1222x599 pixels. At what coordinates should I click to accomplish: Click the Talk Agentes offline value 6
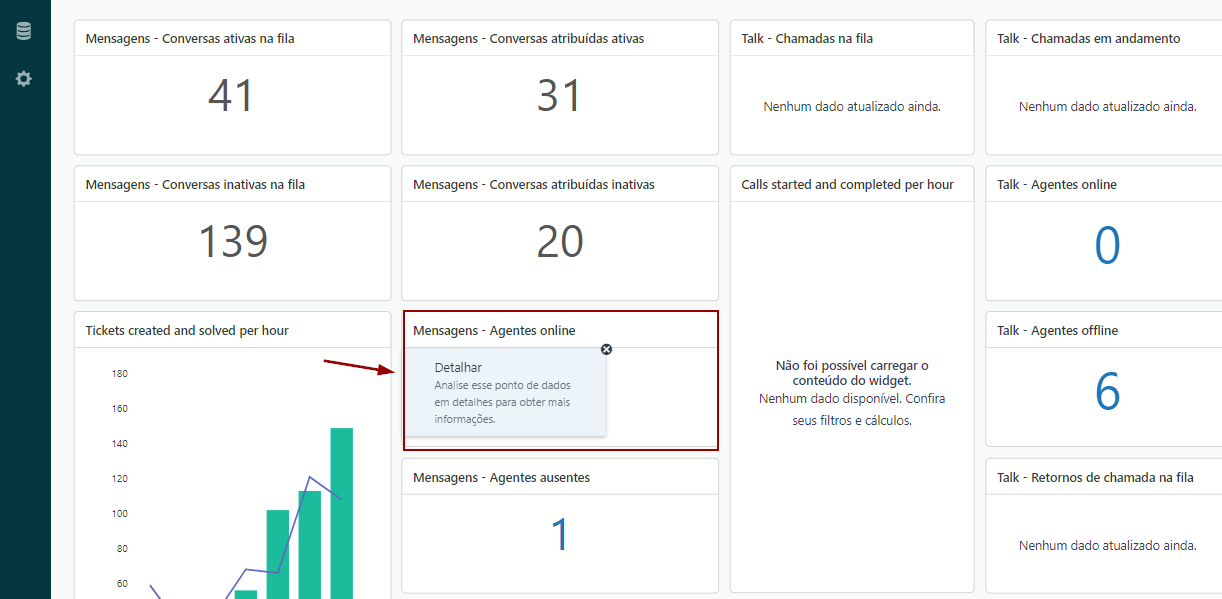tap(1107, 392)
